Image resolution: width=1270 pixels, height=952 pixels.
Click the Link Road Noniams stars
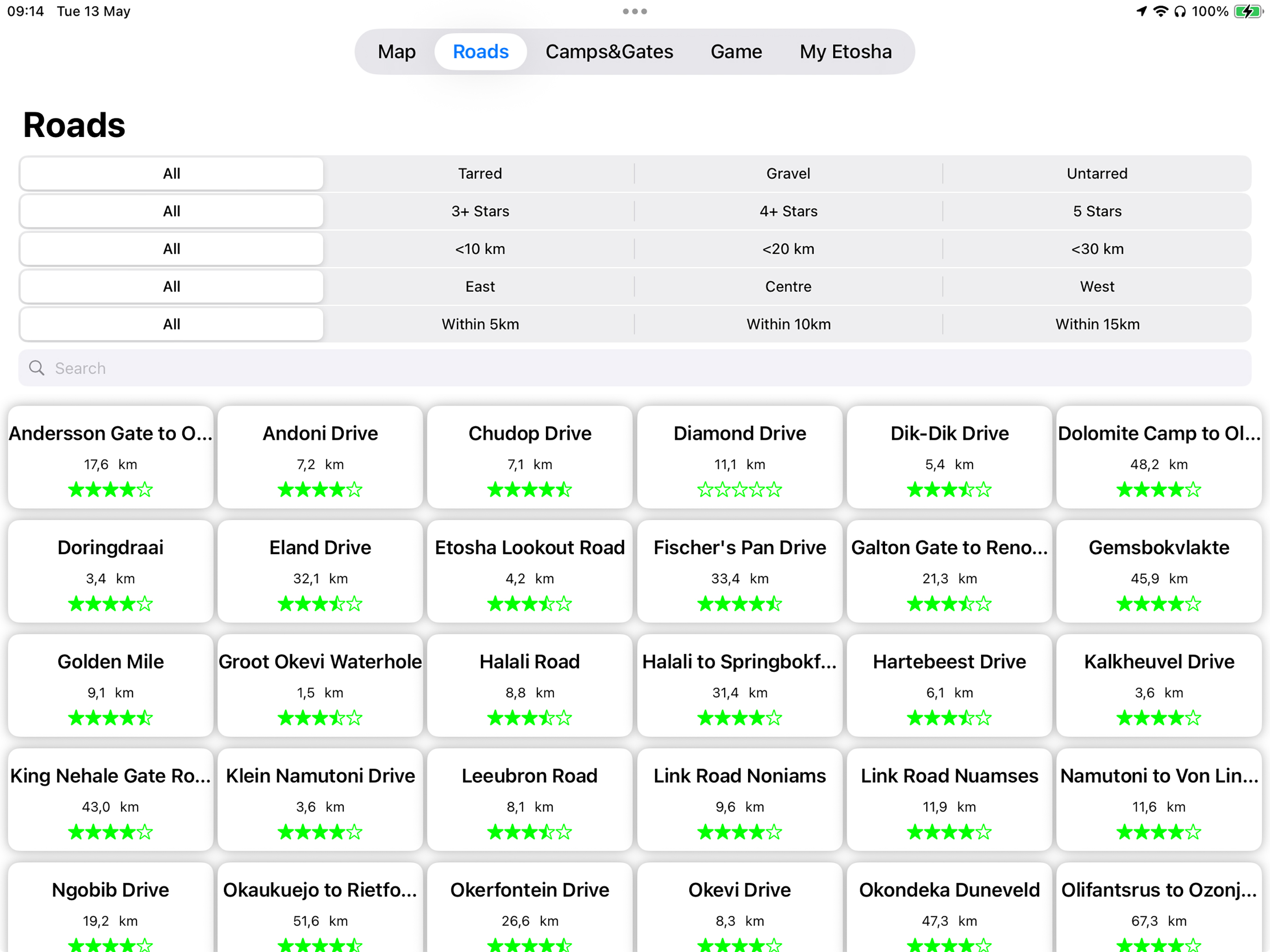[x=739, y=832]
